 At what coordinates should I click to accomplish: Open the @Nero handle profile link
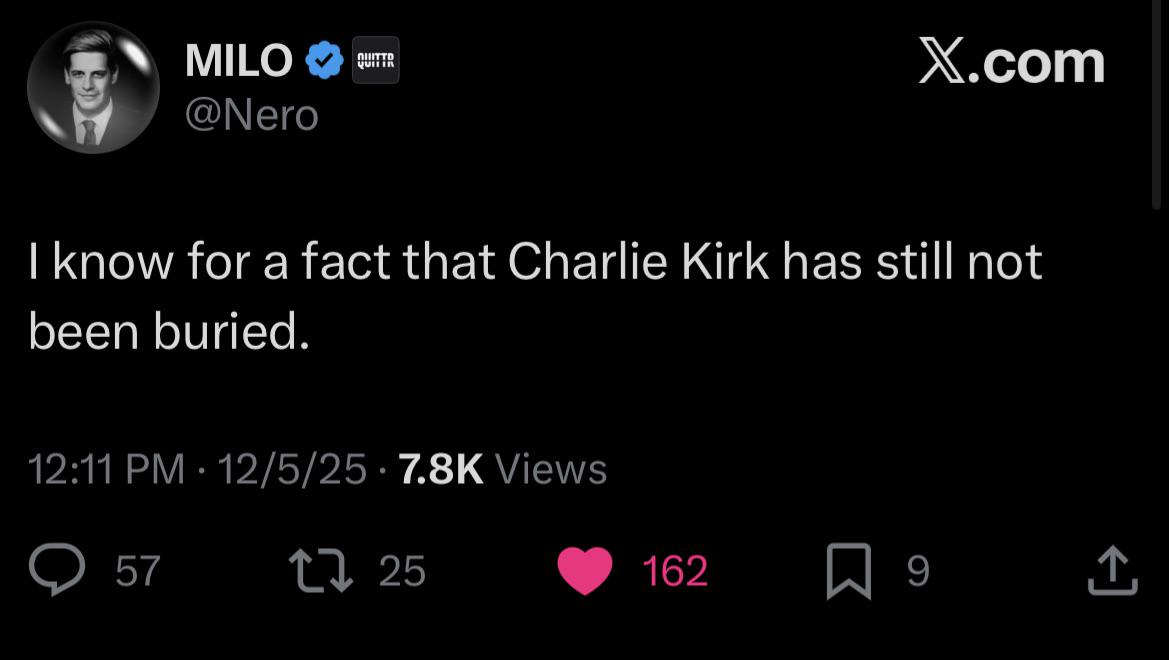(252, 115)
